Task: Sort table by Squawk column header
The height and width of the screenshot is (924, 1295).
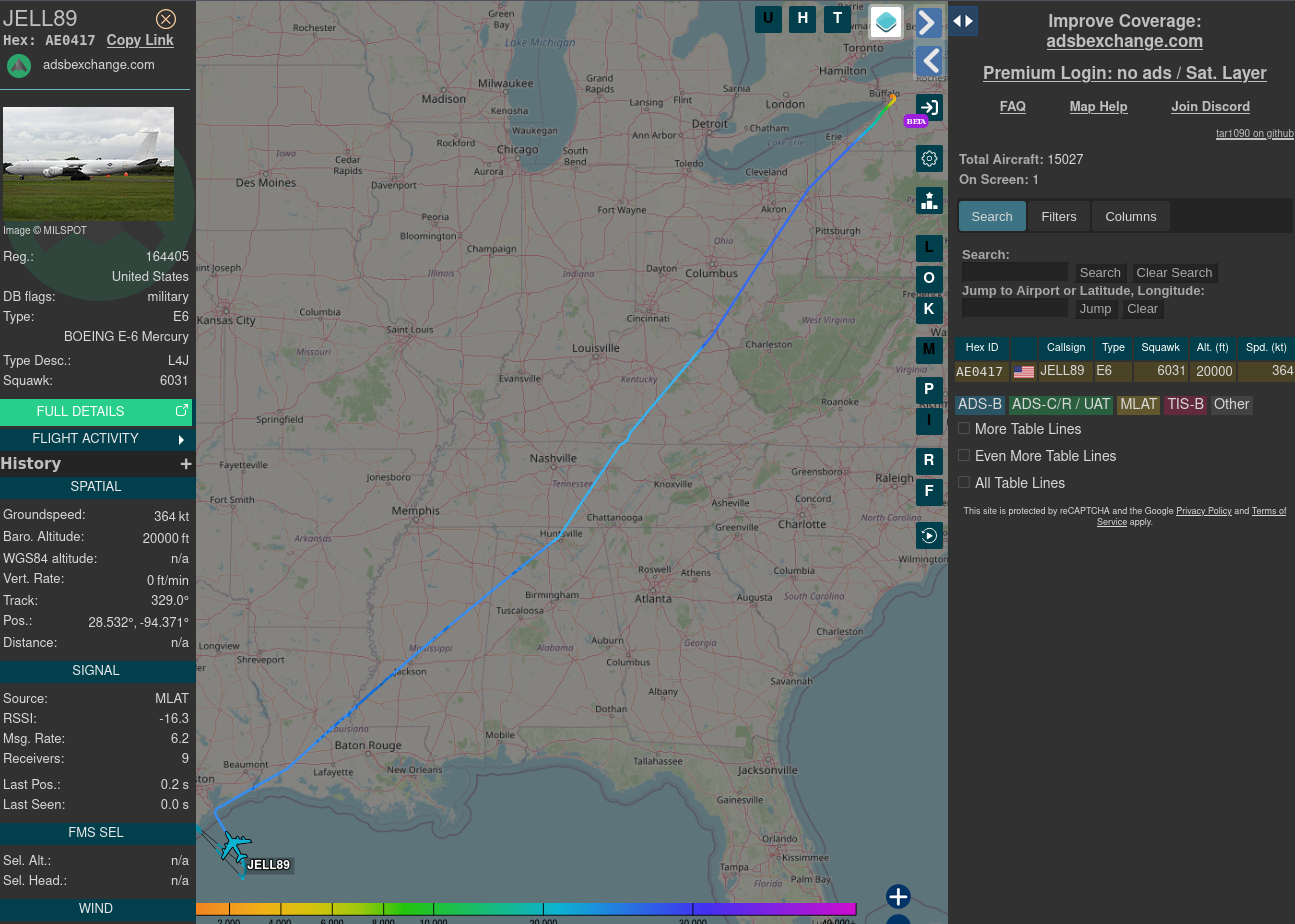Action: [x=1161, y=347]
